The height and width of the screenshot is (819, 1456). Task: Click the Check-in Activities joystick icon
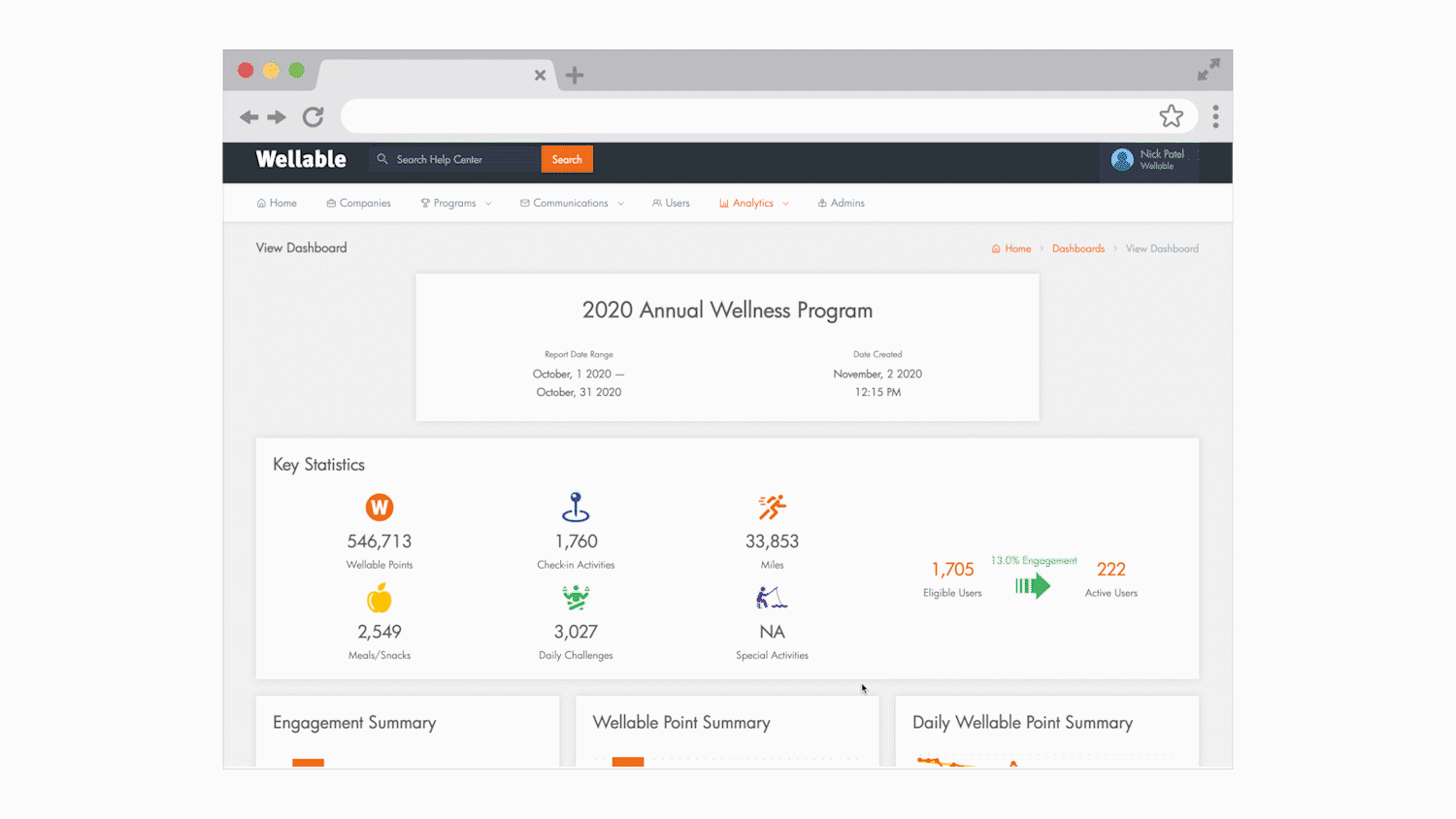coord(576,507)
